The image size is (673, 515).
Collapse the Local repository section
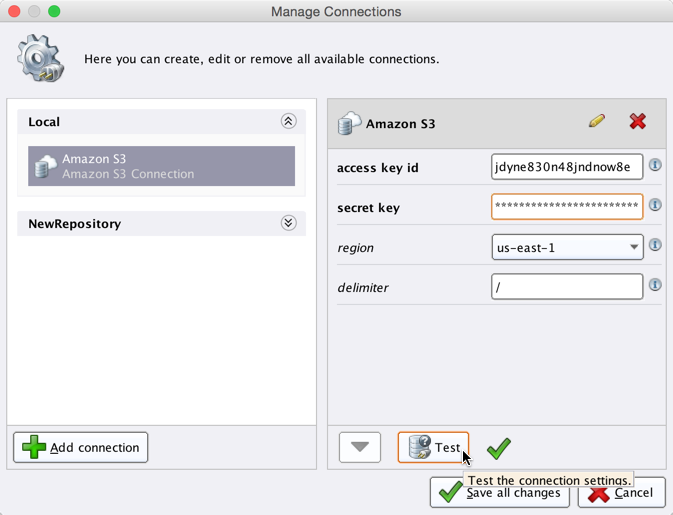click(288, 122)
